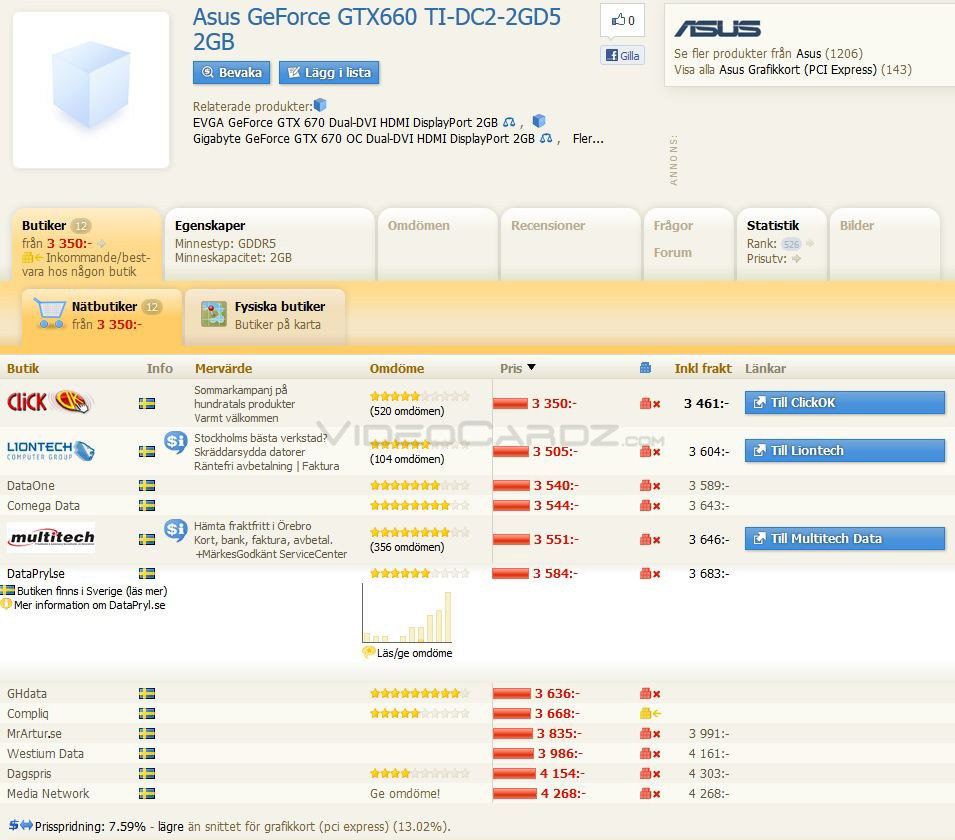Click compare scale icon after Gigabyte product
Image resolution: width=955 pixels, height=840 pixels.
(546, 138)
